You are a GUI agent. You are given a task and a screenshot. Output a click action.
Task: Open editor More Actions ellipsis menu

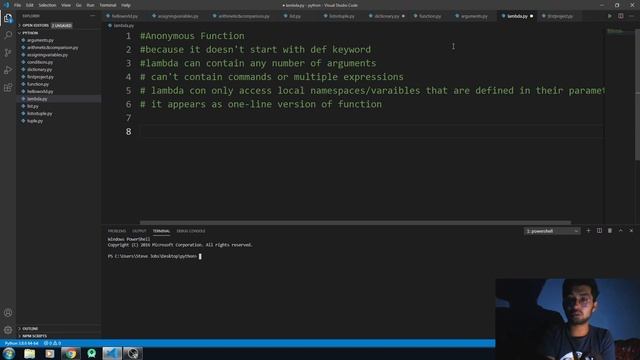tap(631, 16)
